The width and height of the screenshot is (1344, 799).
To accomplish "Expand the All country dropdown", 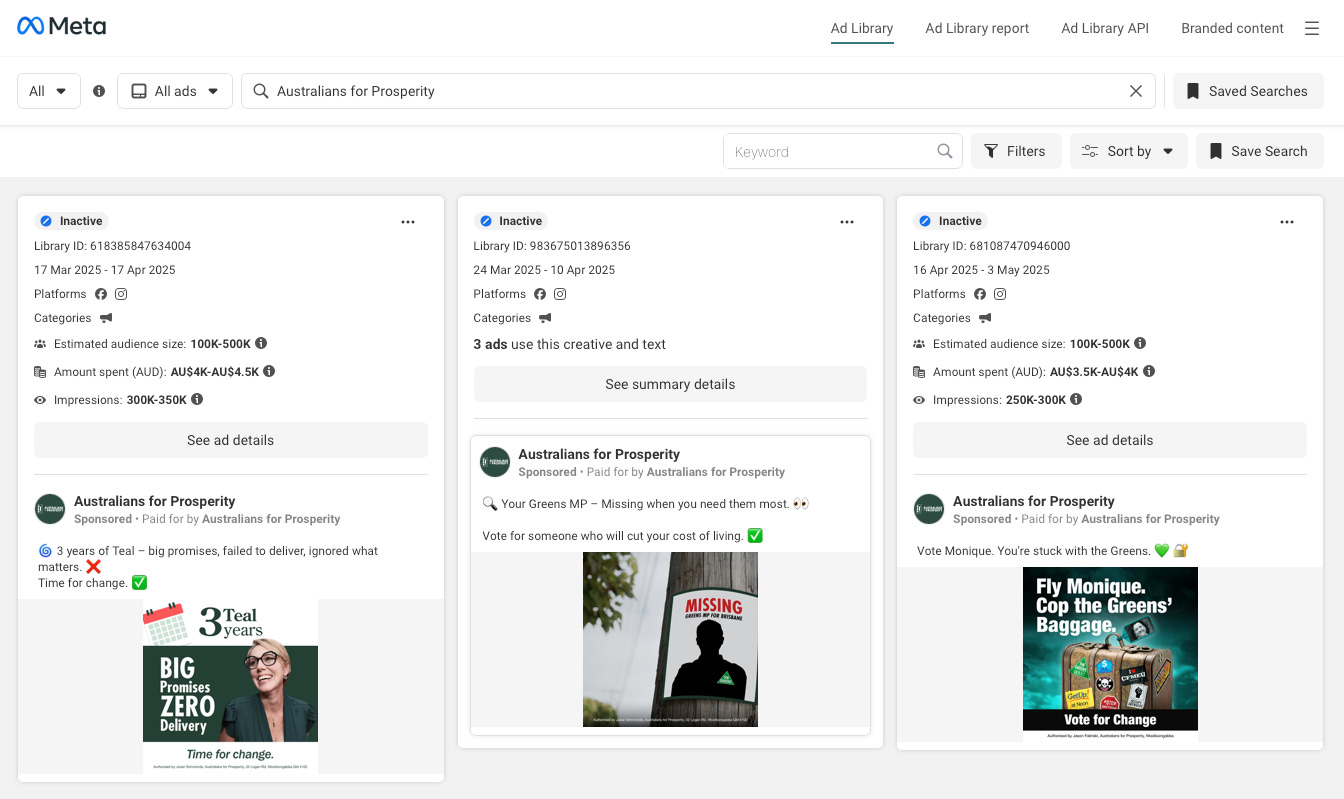I will (49, 91).
